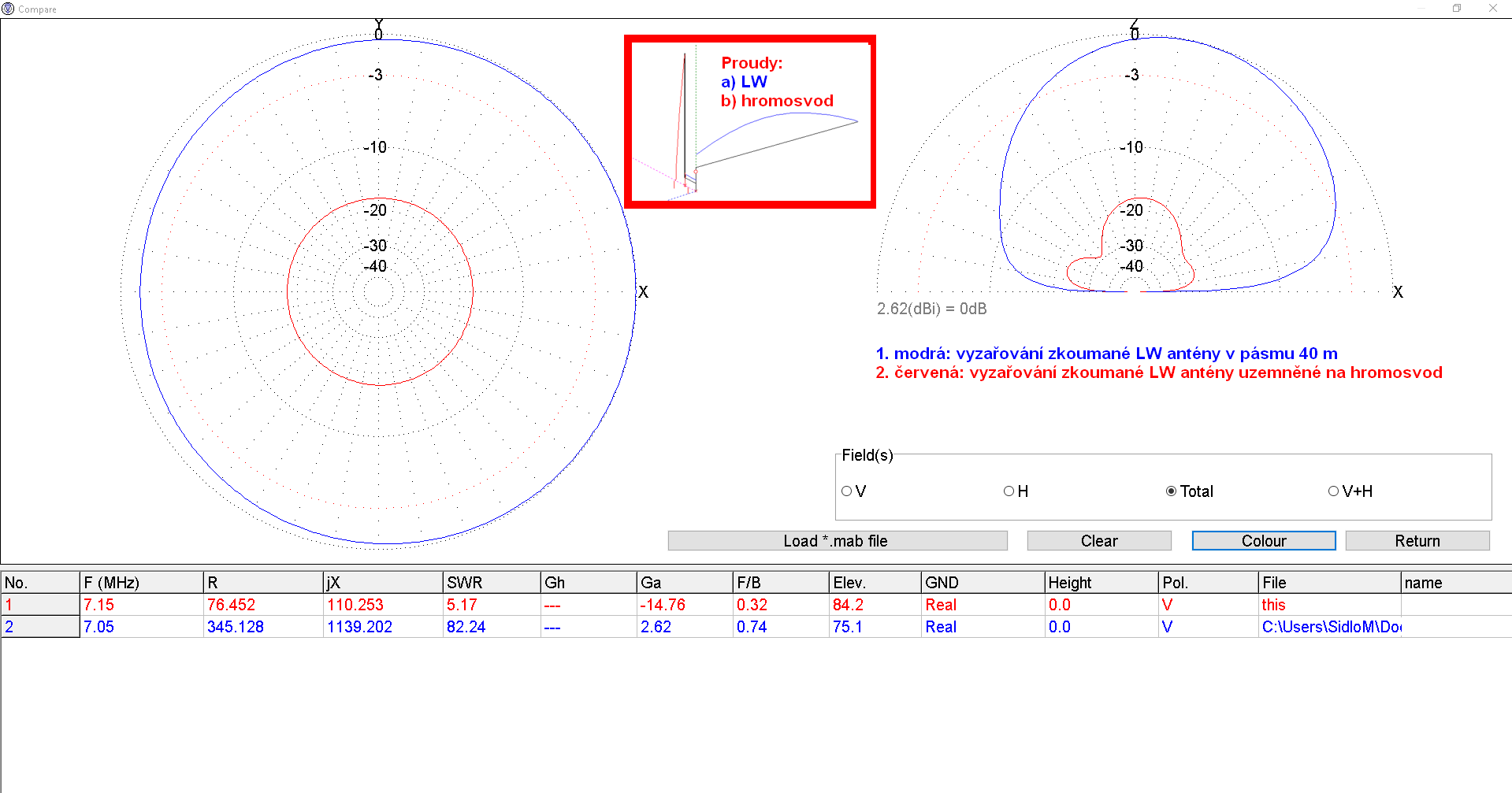Click the restore window button

1457,9
